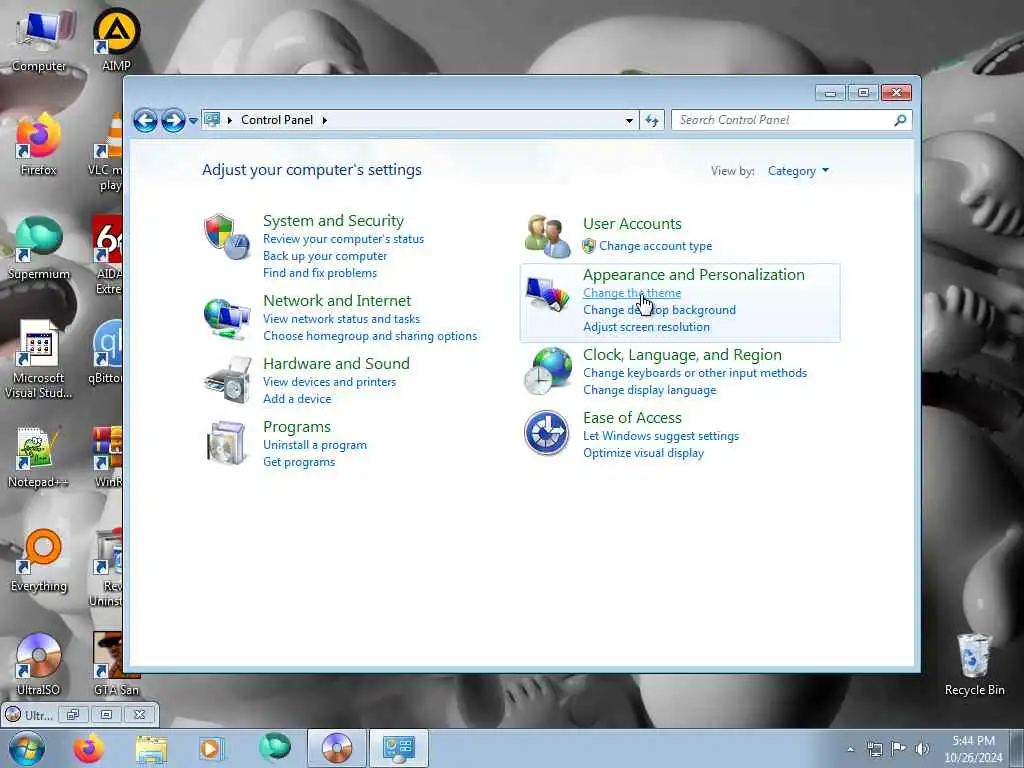Open the Windows Start menu orb

27,748
